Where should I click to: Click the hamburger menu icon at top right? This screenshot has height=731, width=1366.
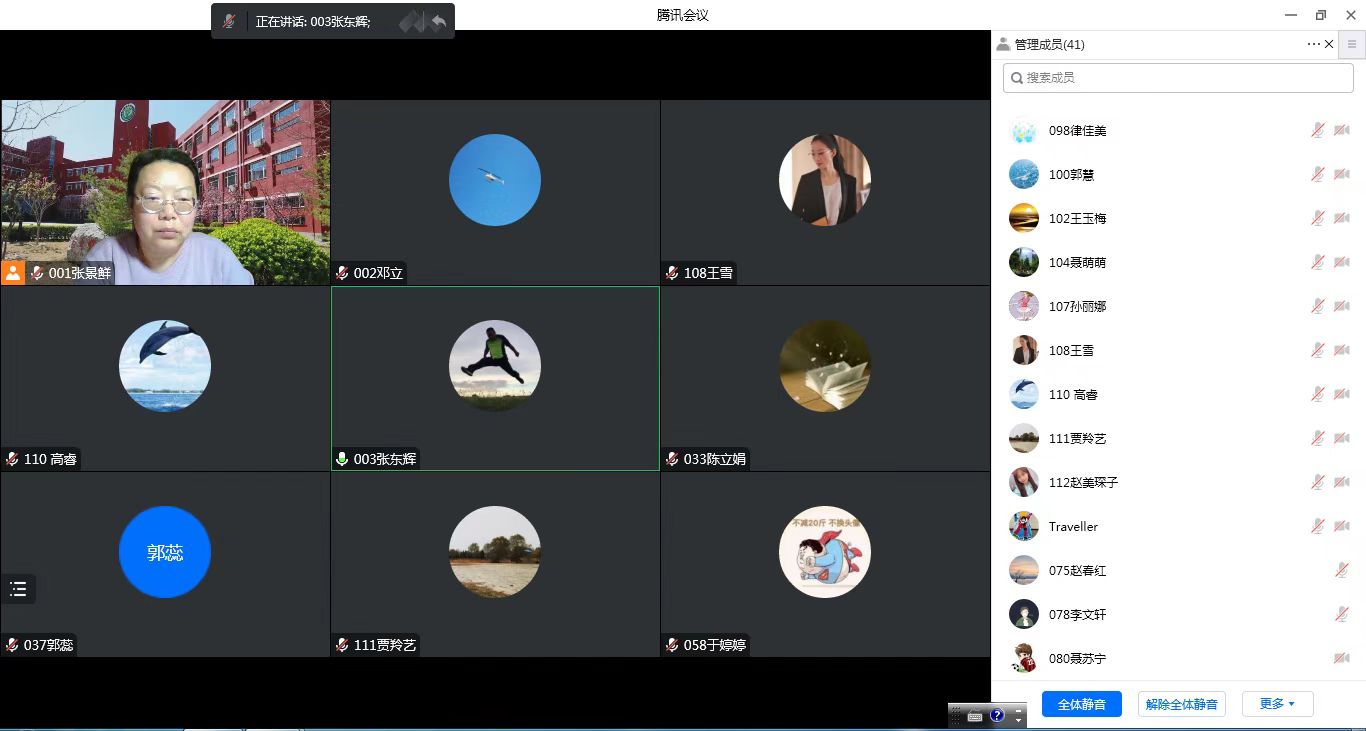point(1352,44)
